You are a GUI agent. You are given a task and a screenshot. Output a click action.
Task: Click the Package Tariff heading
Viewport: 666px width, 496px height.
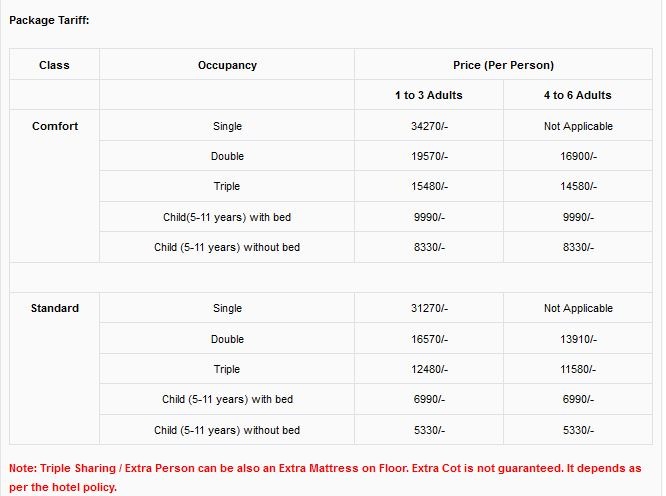tap(49, 20)
